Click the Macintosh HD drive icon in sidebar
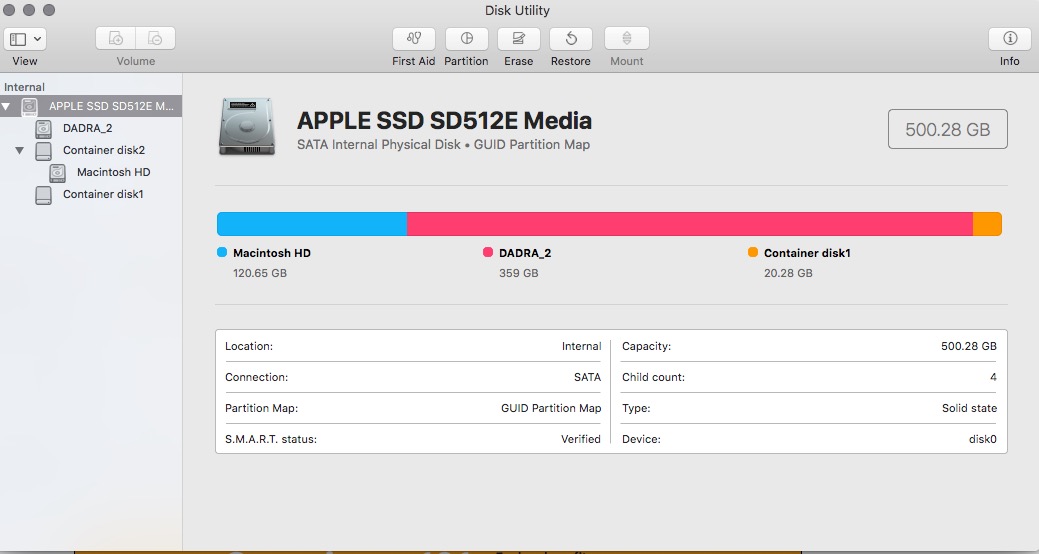This screenshot has width=1039, height=554. click(x=58, y=173)
